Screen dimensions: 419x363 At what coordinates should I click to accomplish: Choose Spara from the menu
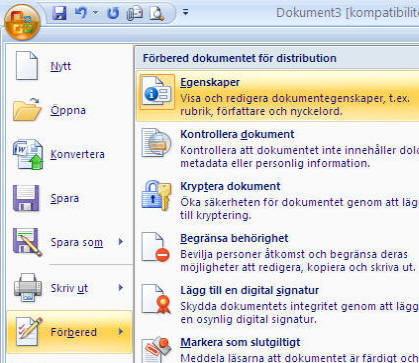(x=65, y=198)
